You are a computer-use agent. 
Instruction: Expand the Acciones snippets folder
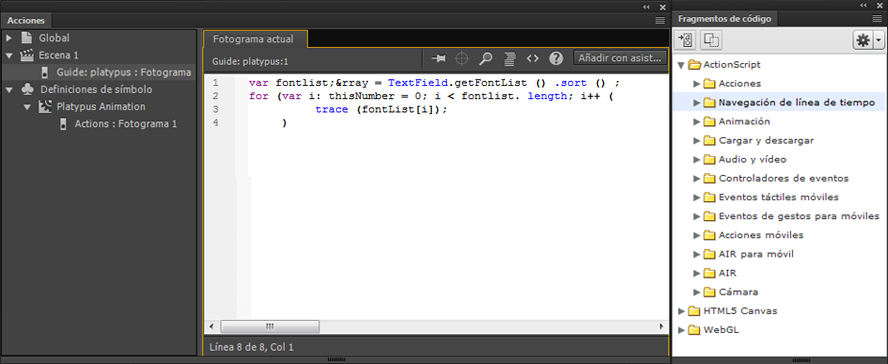697,84
